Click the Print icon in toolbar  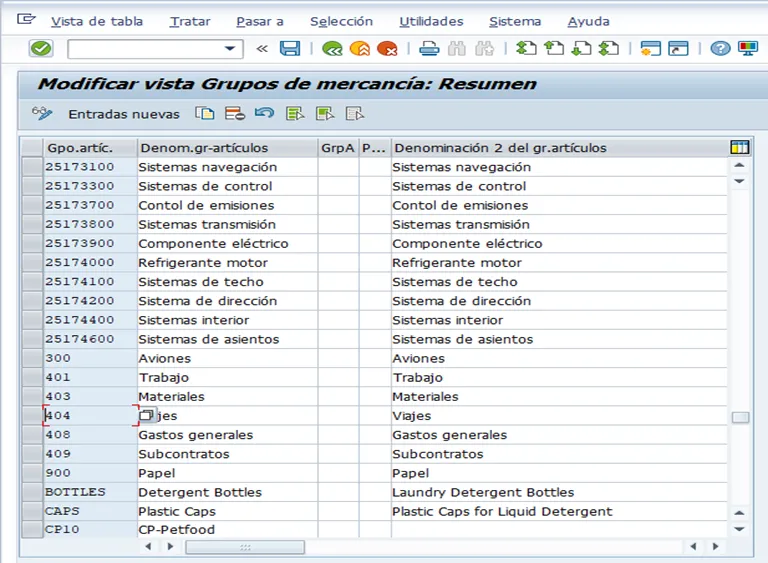coord(429,48)
